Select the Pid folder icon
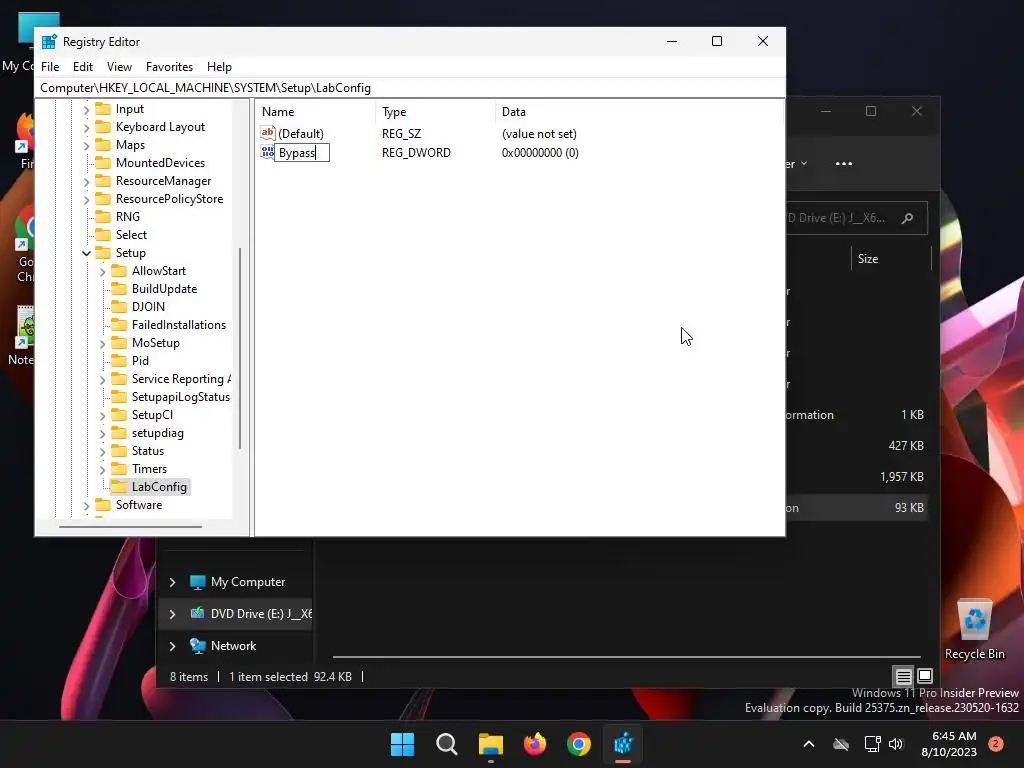 119,360
